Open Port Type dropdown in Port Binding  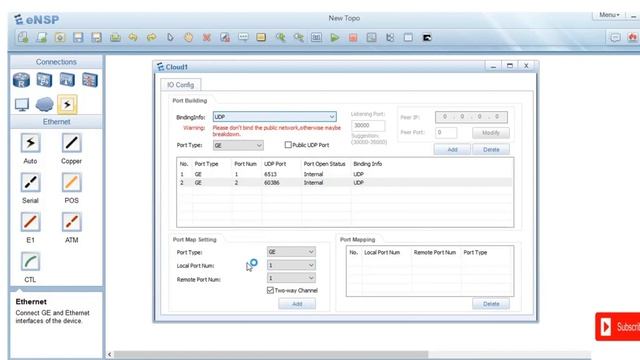coord(238,145)
